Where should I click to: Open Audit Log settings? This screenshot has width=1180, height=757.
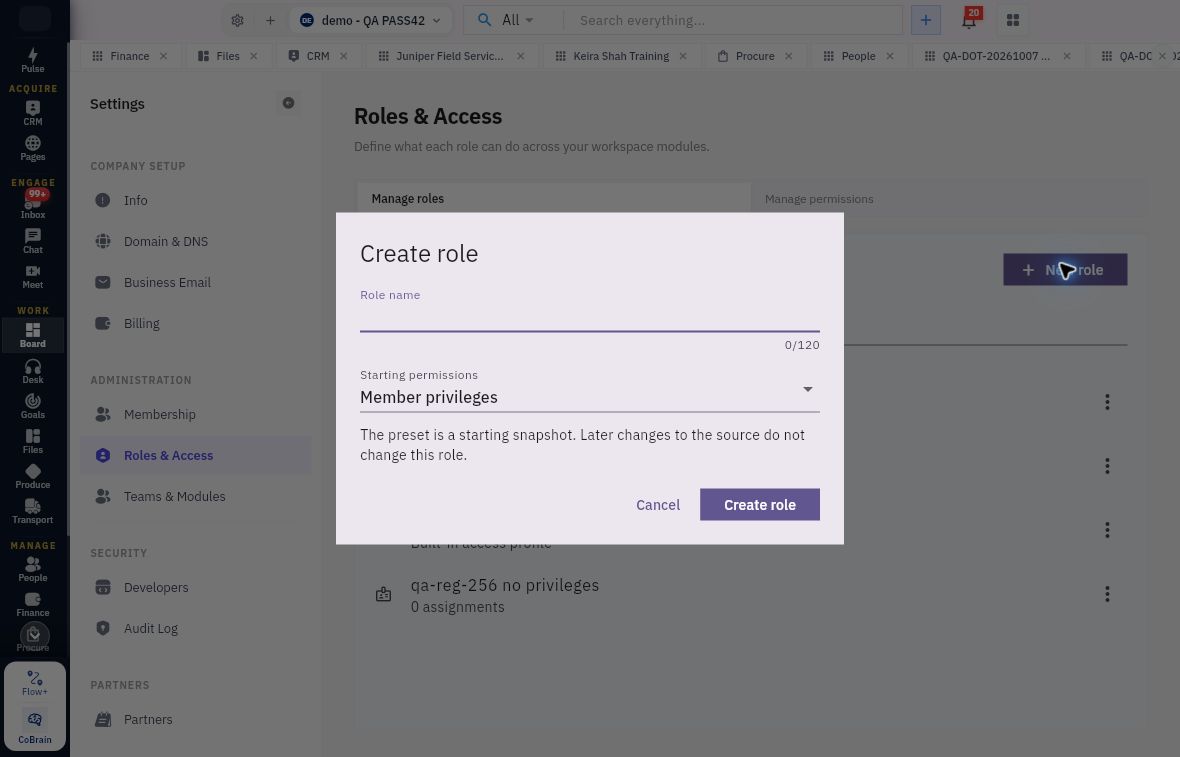point(196,628)
